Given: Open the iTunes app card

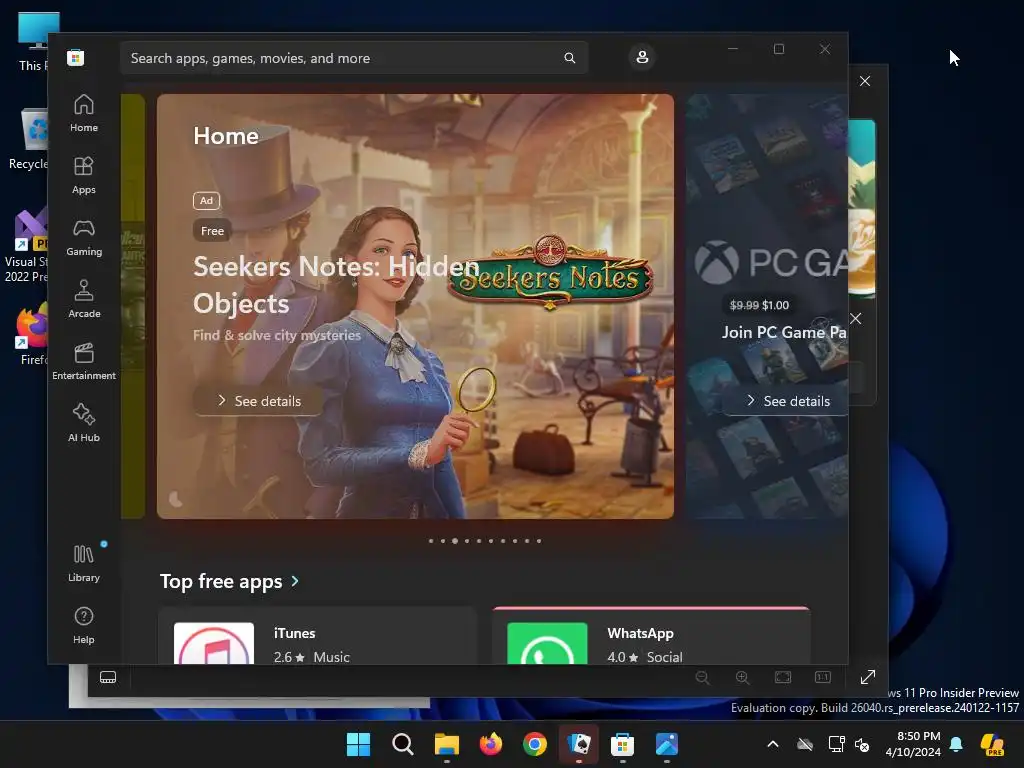Looking at the screenshot, I should coord(317,635).
